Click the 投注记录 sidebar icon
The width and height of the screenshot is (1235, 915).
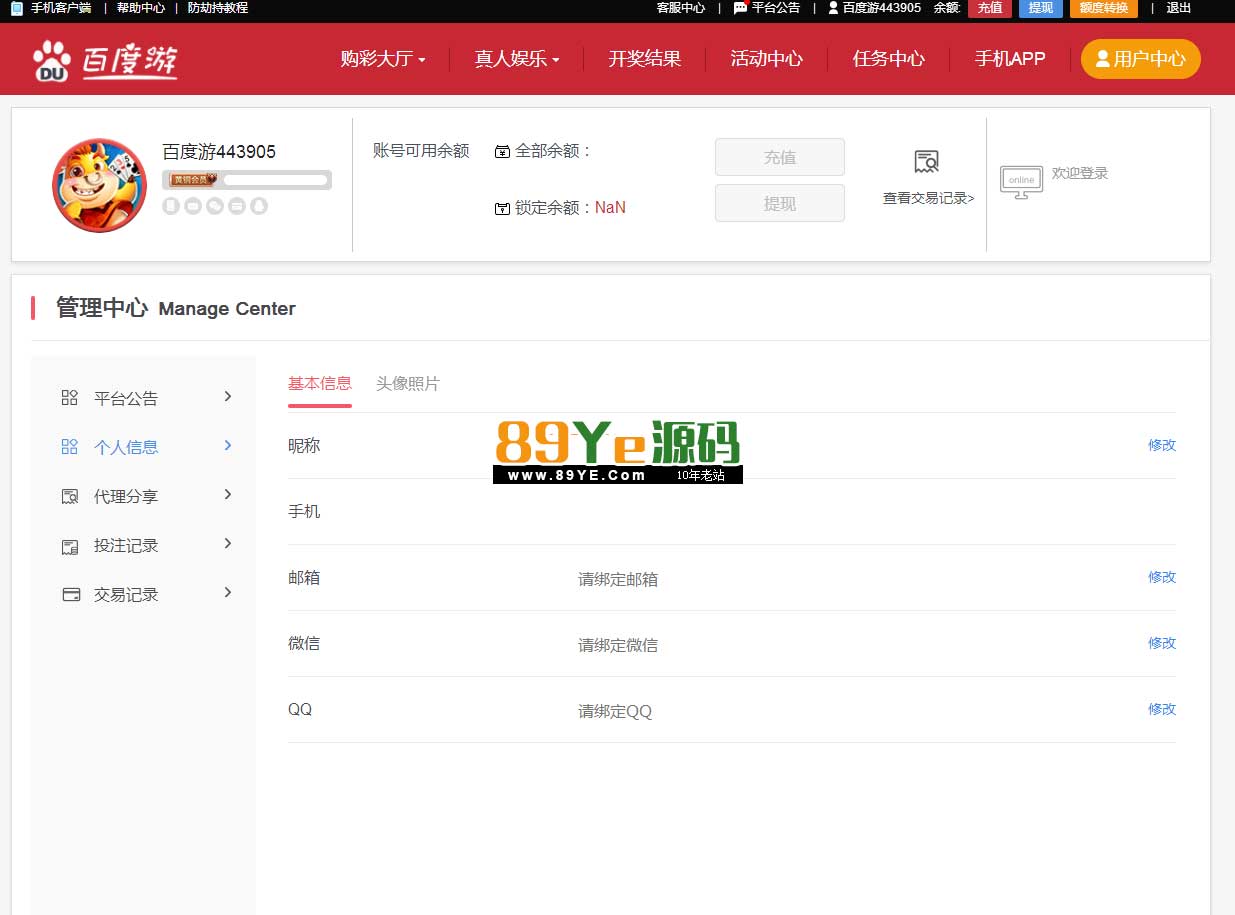[69, 546]
